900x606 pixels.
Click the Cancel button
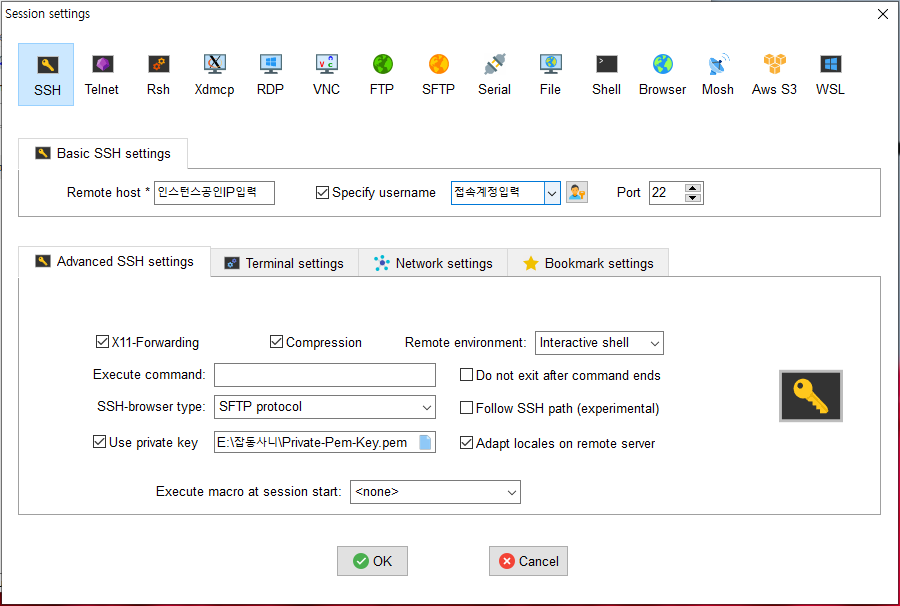click(529, 561)
